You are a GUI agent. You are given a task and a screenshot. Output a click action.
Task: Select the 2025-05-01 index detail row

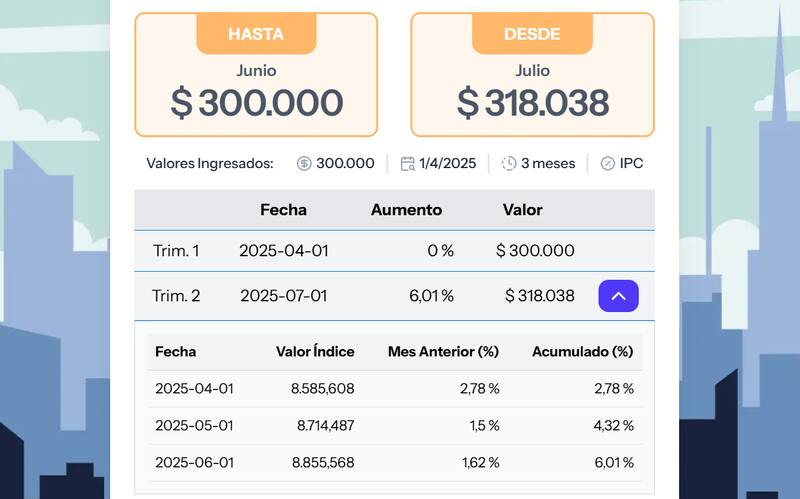tap(394, 426)
